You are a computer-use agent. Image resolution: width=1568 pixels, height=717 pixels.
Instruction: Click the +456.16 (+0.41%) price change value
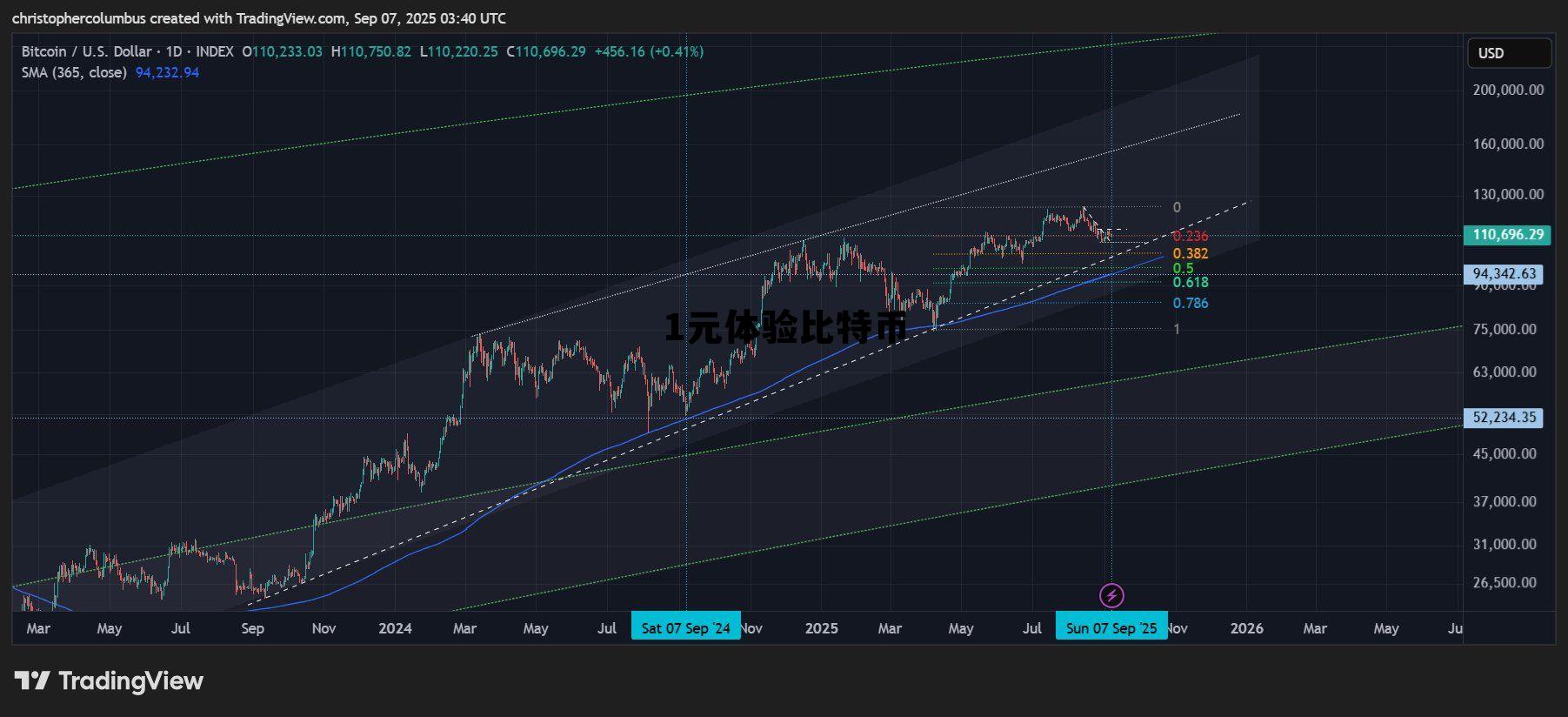coord(649,51)
